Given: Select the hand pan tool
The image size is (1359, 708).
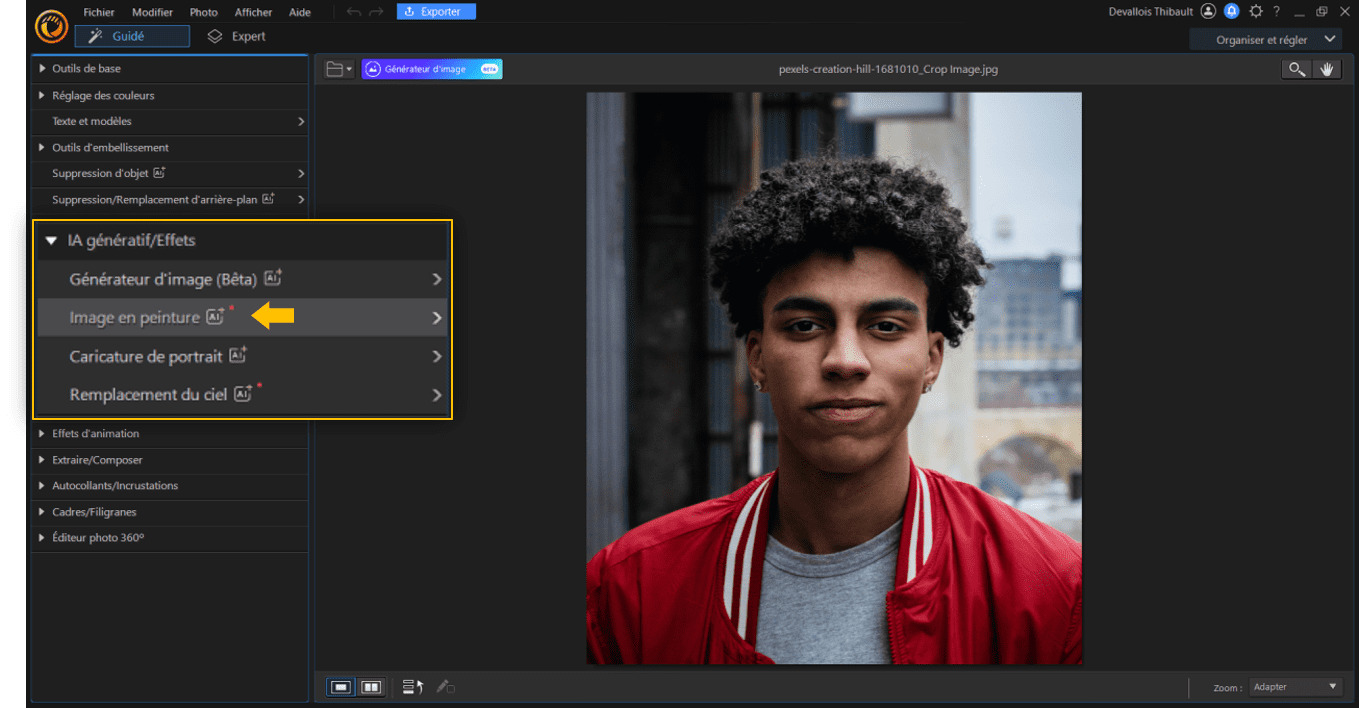Looking at the screenshot, I should (x=1327, y=69).
